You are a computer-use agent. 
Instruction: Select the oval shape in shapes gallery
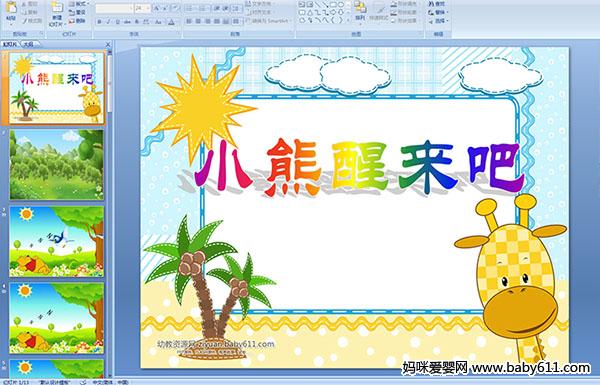[x=342, y=5]
